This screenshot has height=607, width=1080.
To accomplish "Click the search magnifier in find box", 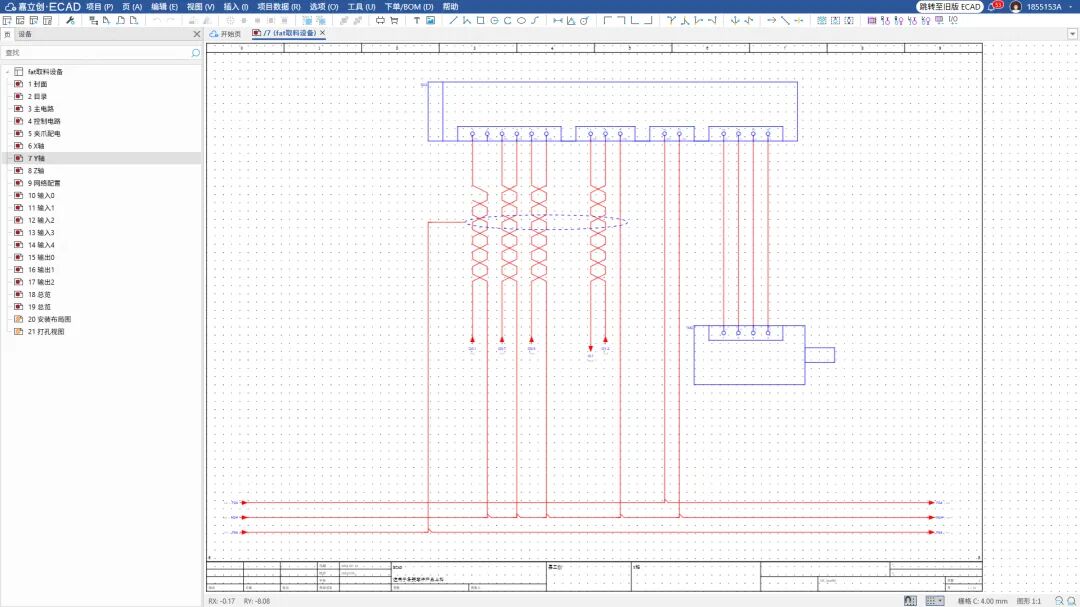I will (x=194, y=52).
